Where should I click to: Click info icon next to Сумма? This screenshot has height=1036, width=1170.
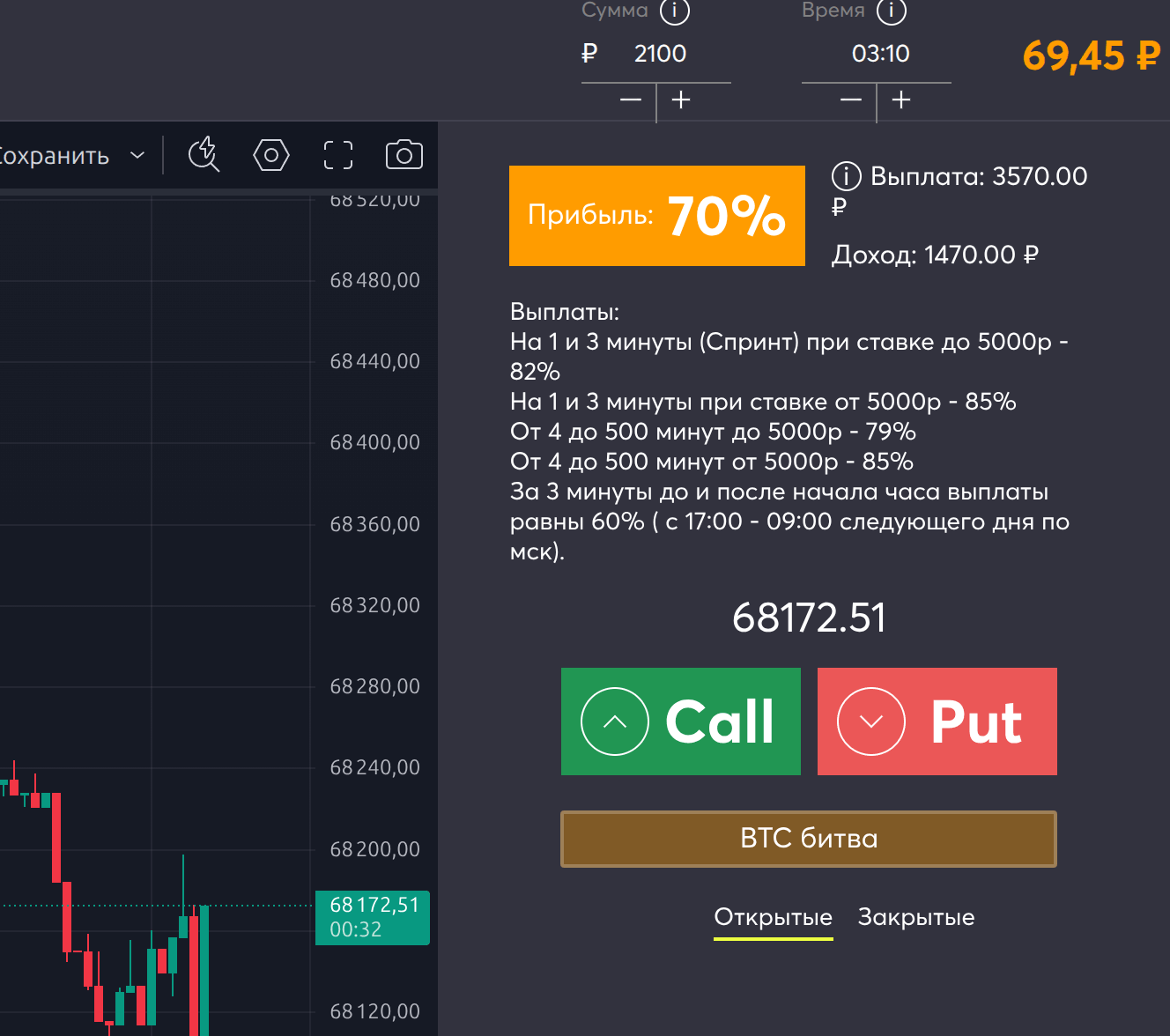pos(675,11)
